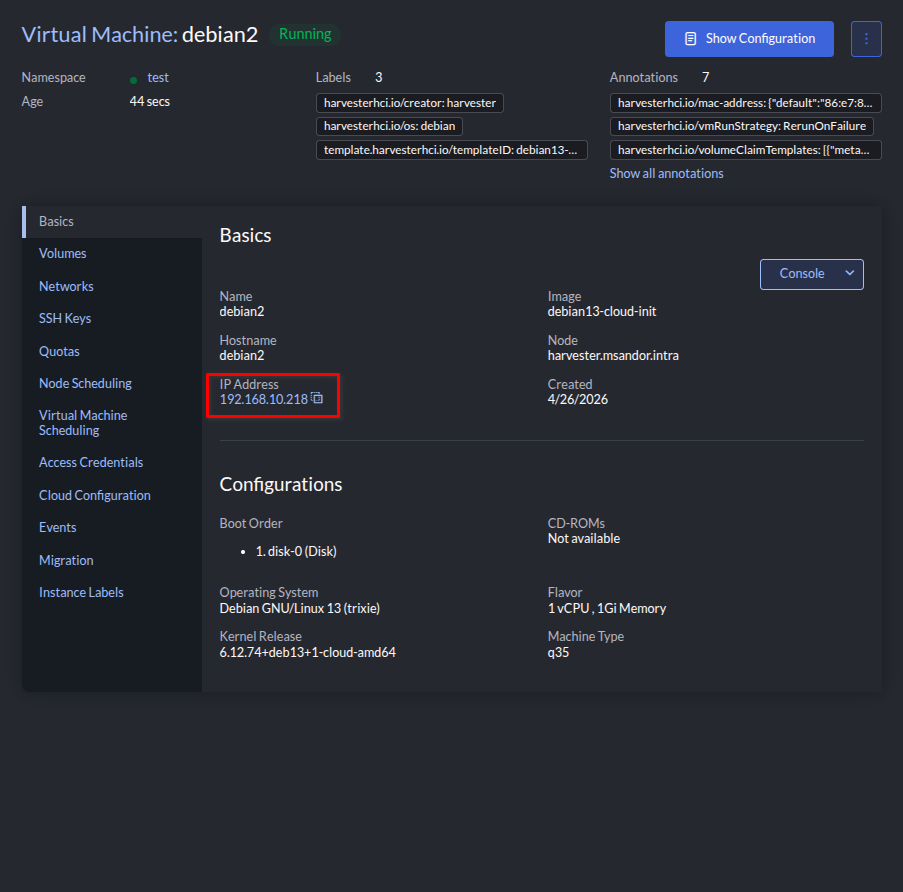The width and height of the screenshot is (903, 892).
Task: Expand the Console dropdown arrow
Action: click(850, 274)
